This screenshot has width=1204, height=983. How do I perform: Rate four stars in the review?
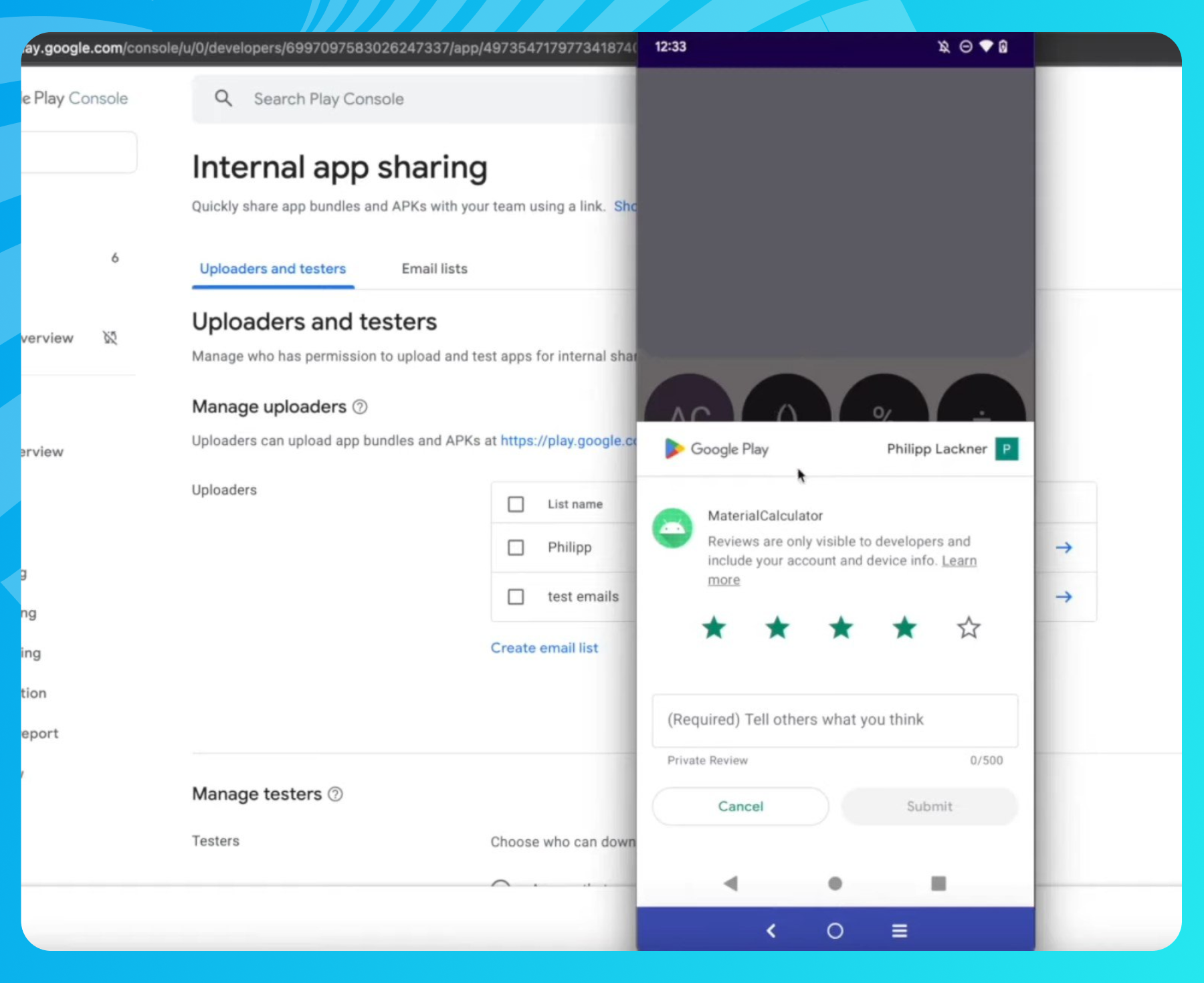click(x=904, y=628)
